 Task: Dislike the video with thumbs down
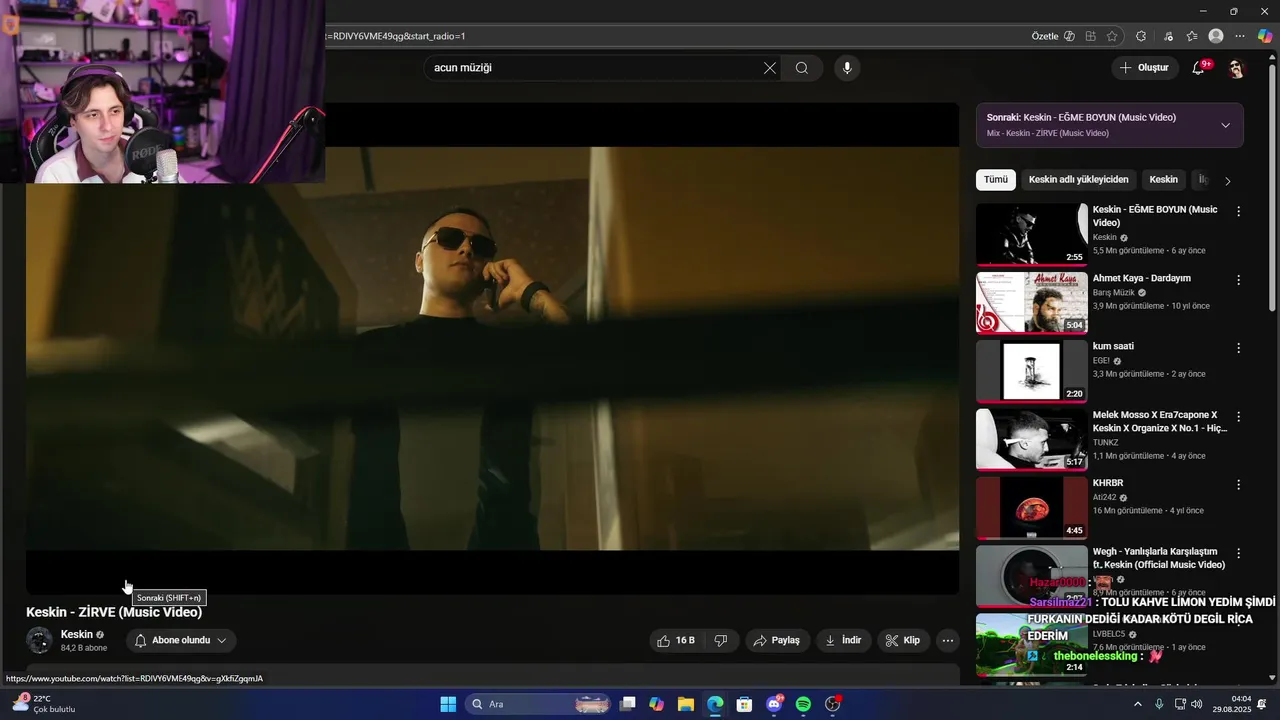click(721, 640)
